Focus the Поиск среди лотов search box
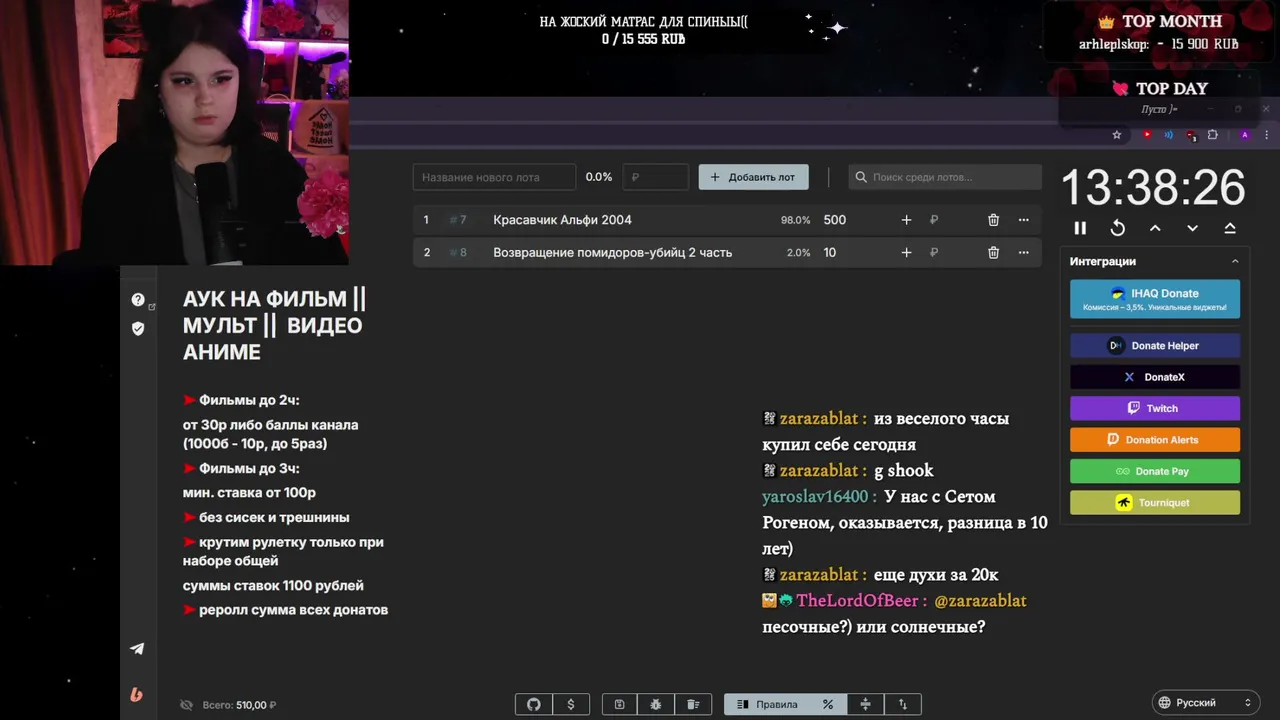The height and width of the screenshot is (720, 1280). (945, 177)
